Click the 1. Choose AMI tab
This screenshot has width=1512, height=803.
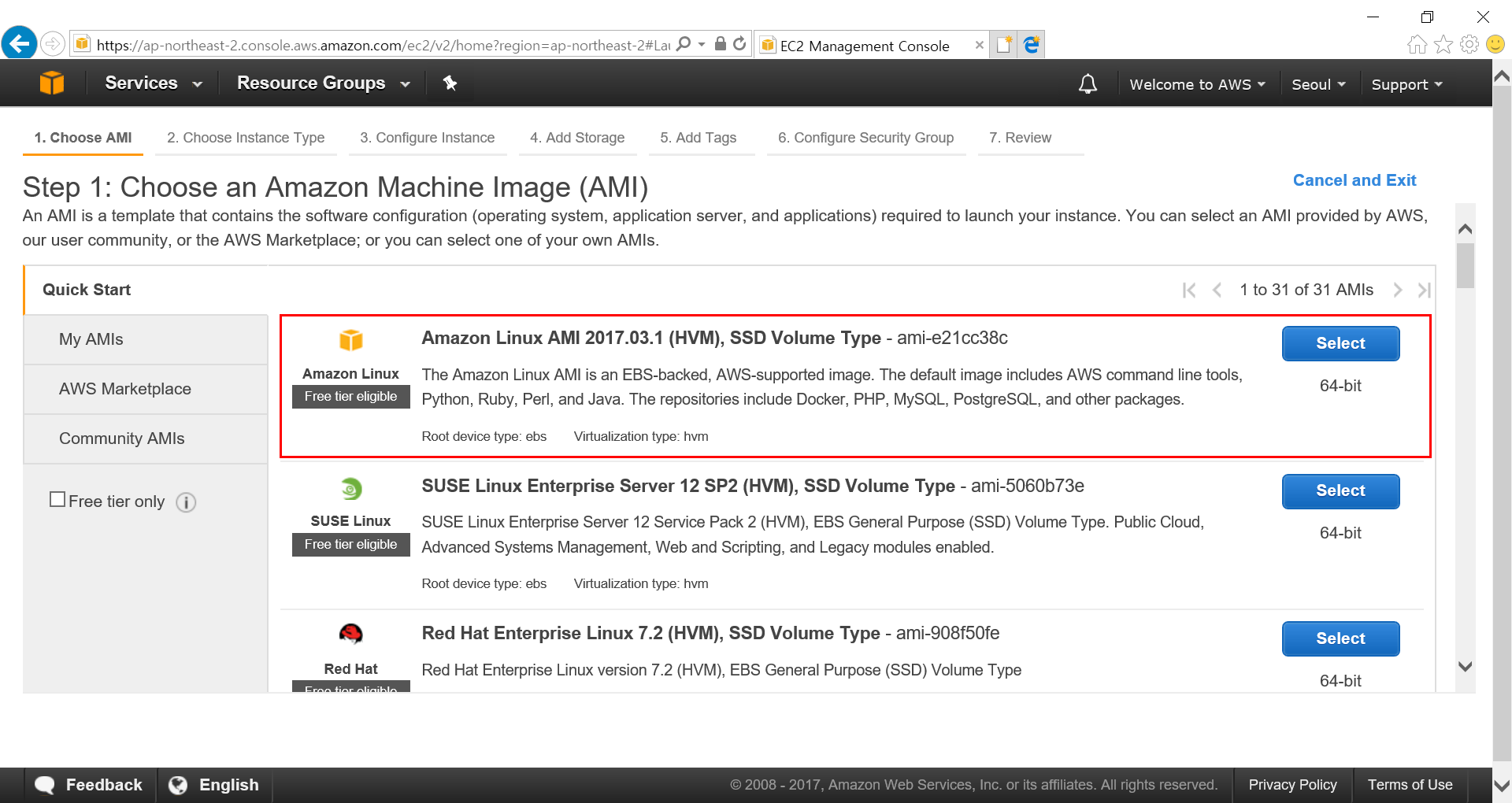pos(83,138)
